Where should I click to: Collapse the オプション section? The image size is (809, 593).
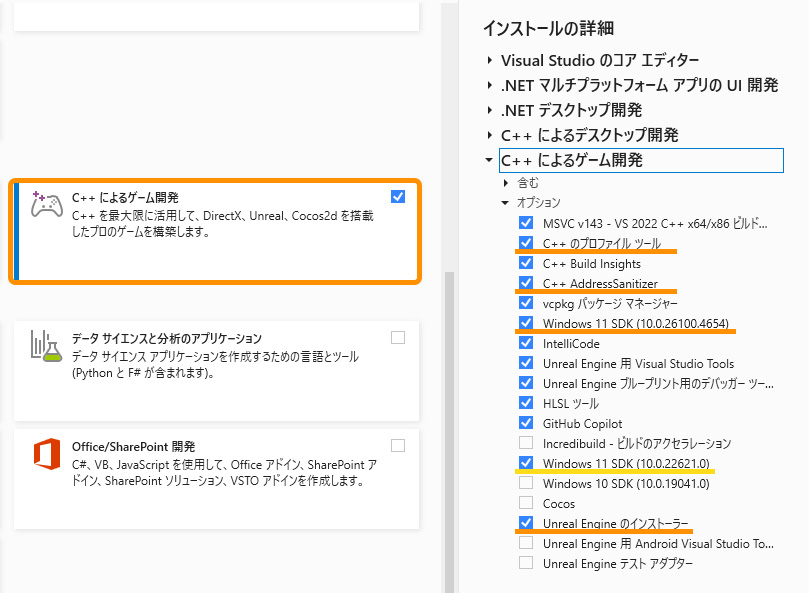pos(505,203)
